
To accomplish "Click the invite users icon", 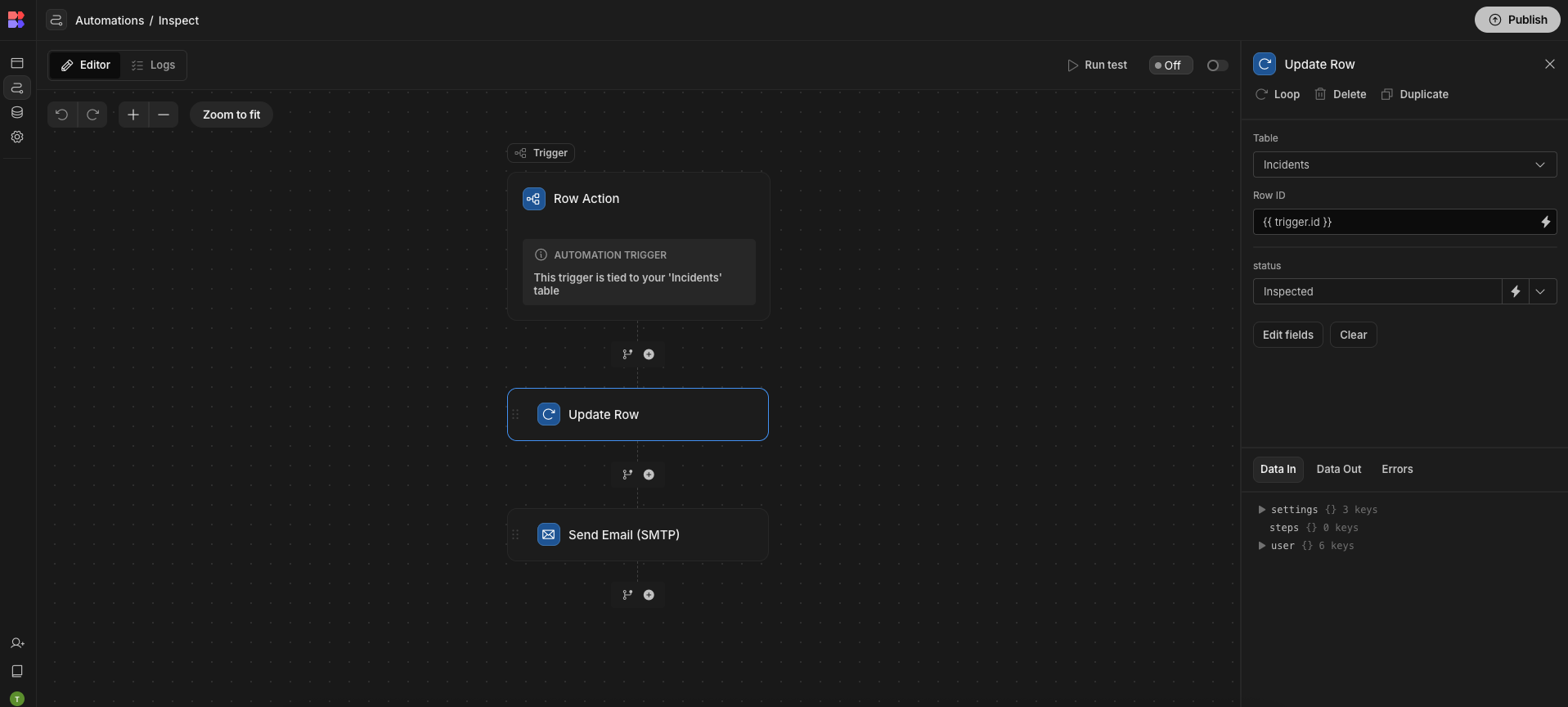I will 17,643.
